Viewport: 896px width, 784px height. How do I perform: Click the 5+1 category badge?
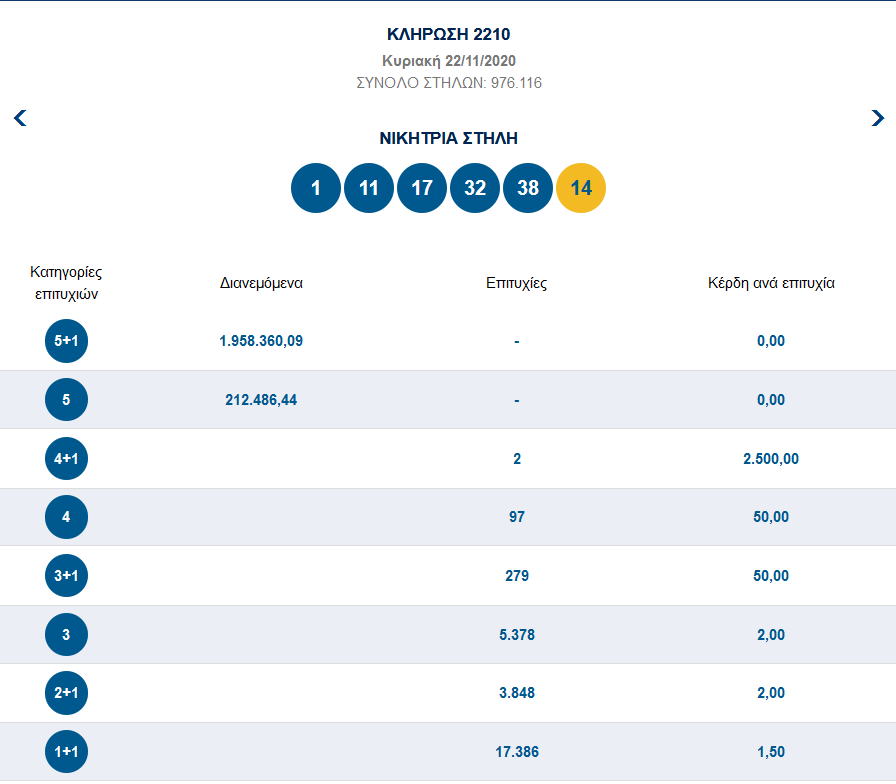point(67,341)
